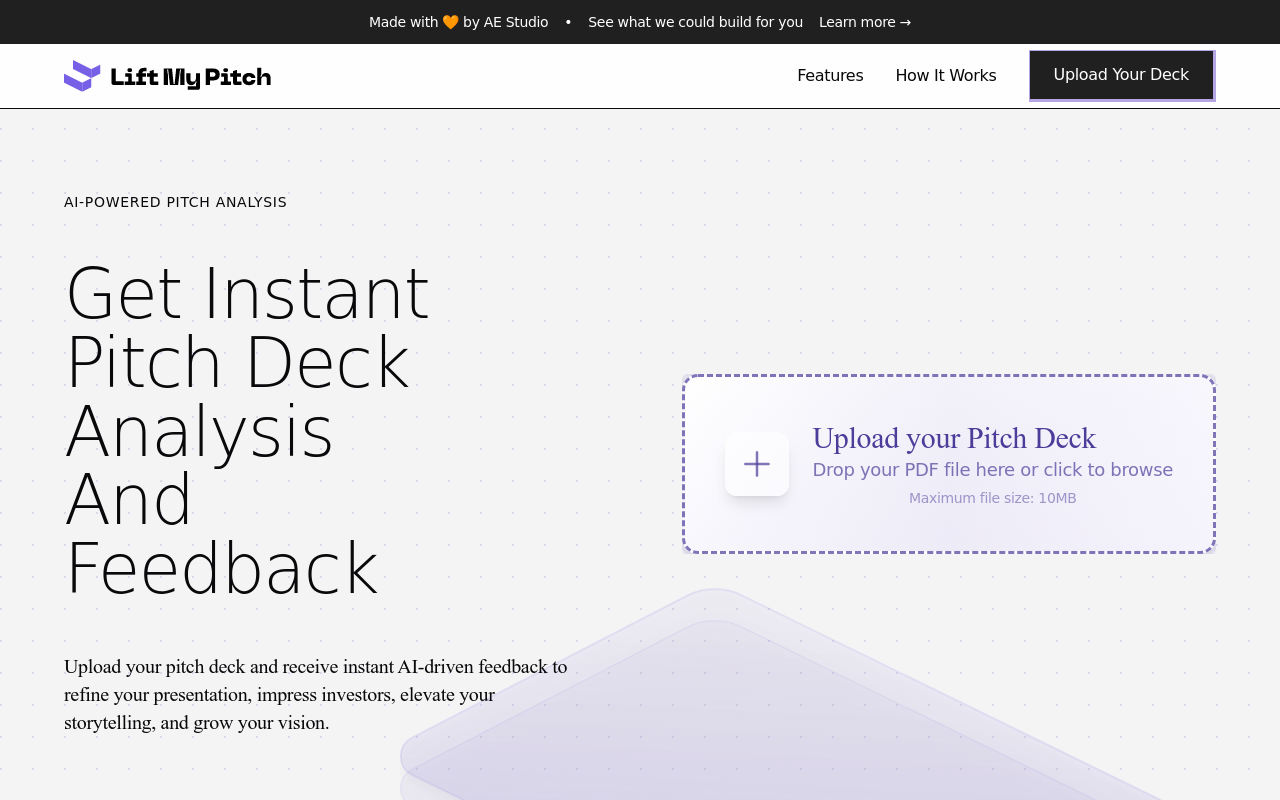
Task: Click the description paragraph about AI-driven feedback
Action: pos(315,694)
